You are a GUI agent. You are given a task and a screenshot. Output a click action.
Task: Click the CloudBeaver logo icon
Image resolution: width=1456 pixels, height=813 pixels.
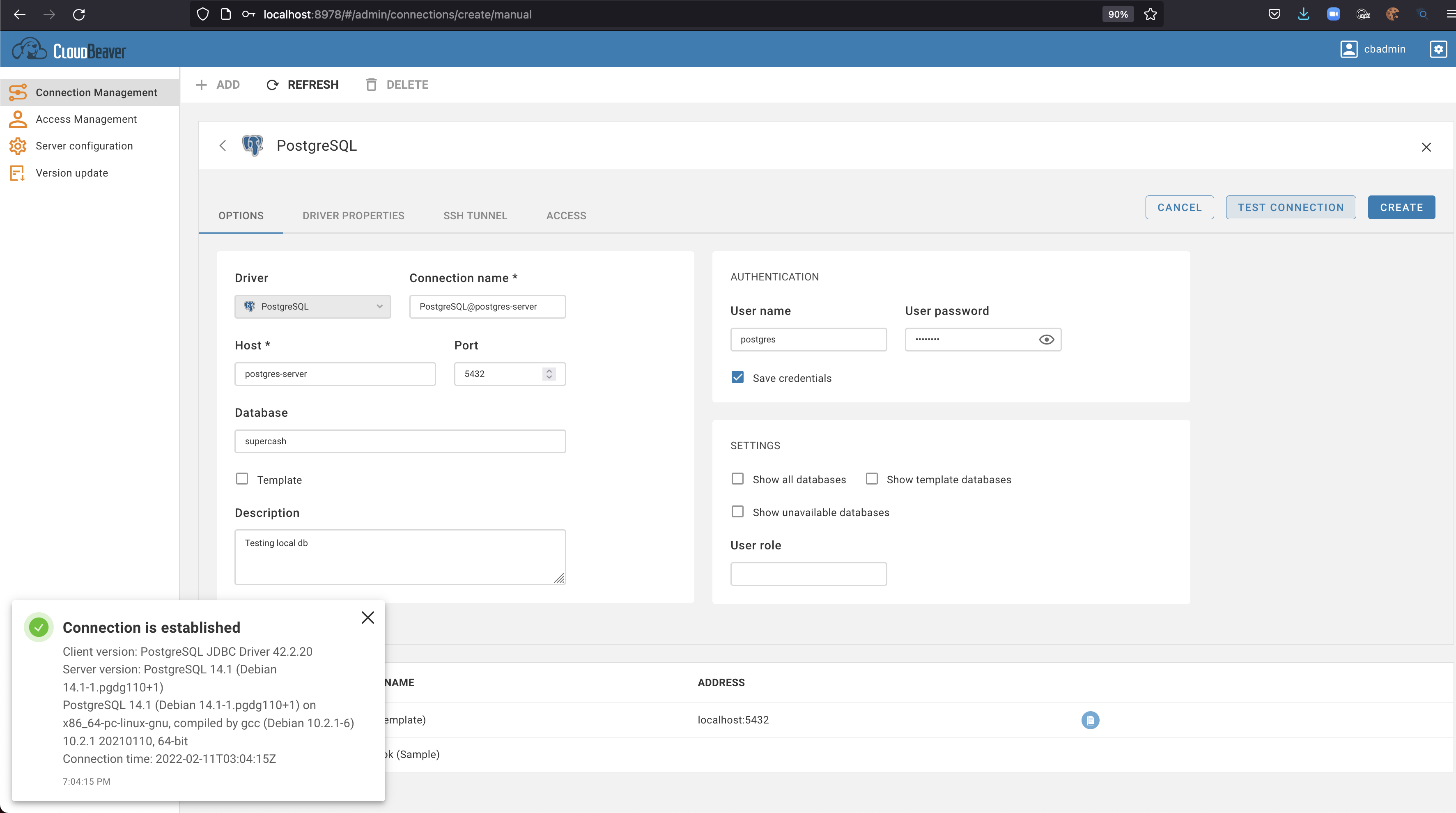(30, 50)
